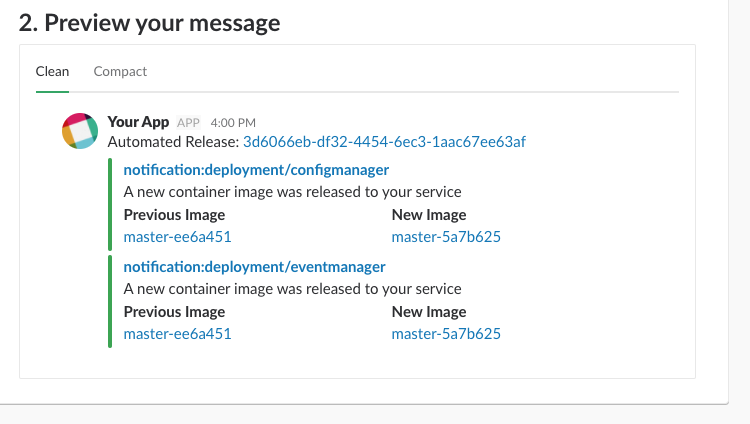Click the Preview your message heading
This screenshot has height=424, width=750.
(149, 23)
